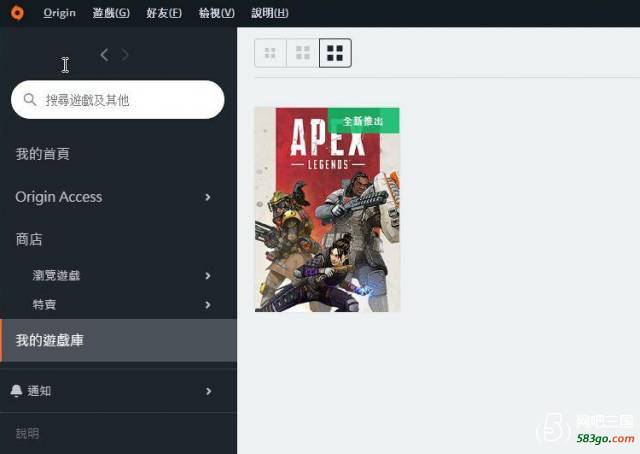Click the search magnifier icon
640x454 pixels.
pyautogui.click(x=30, y=99)
